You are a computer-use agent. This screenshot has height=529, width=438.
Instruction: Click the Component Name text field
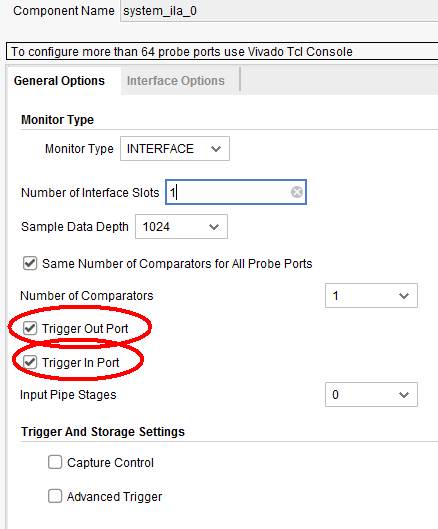(279, 11)
